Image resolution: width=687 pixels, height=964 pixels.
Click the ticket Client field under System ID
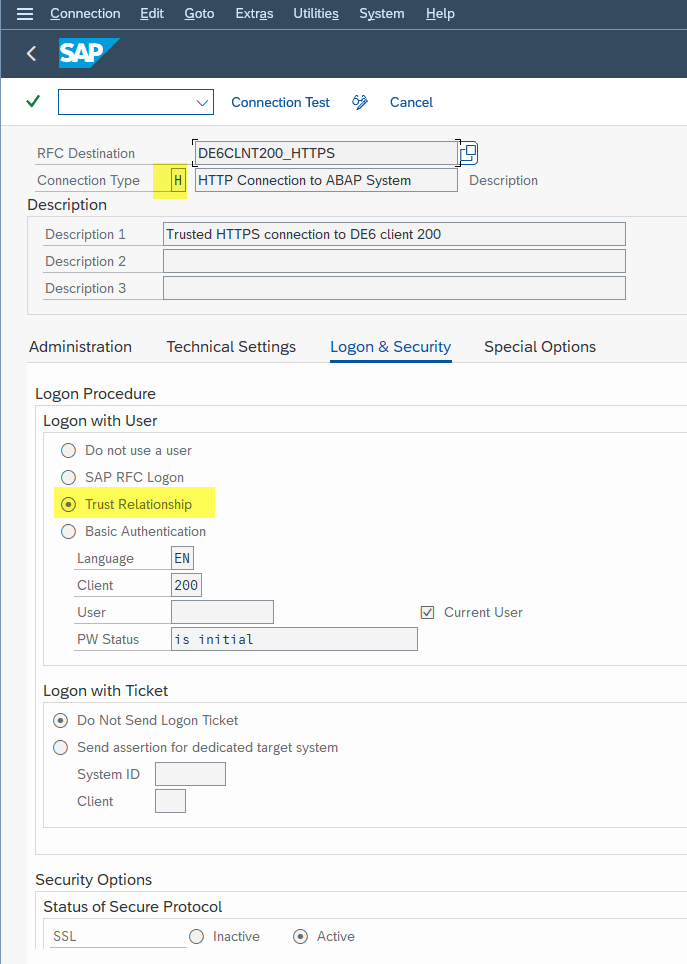[x=170, y=801]
